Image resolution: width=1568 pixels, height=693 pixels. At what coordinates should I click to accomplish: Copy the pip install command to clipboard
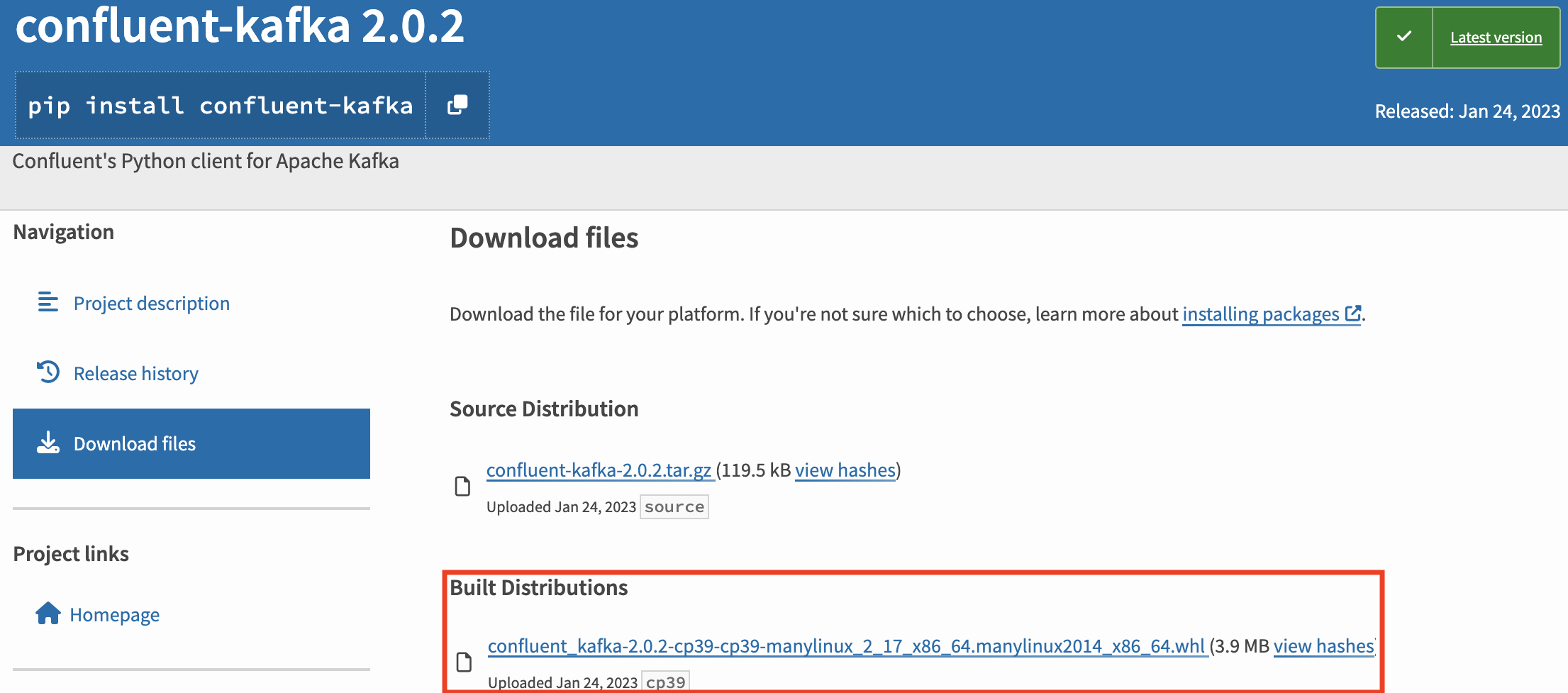[457, 105]
